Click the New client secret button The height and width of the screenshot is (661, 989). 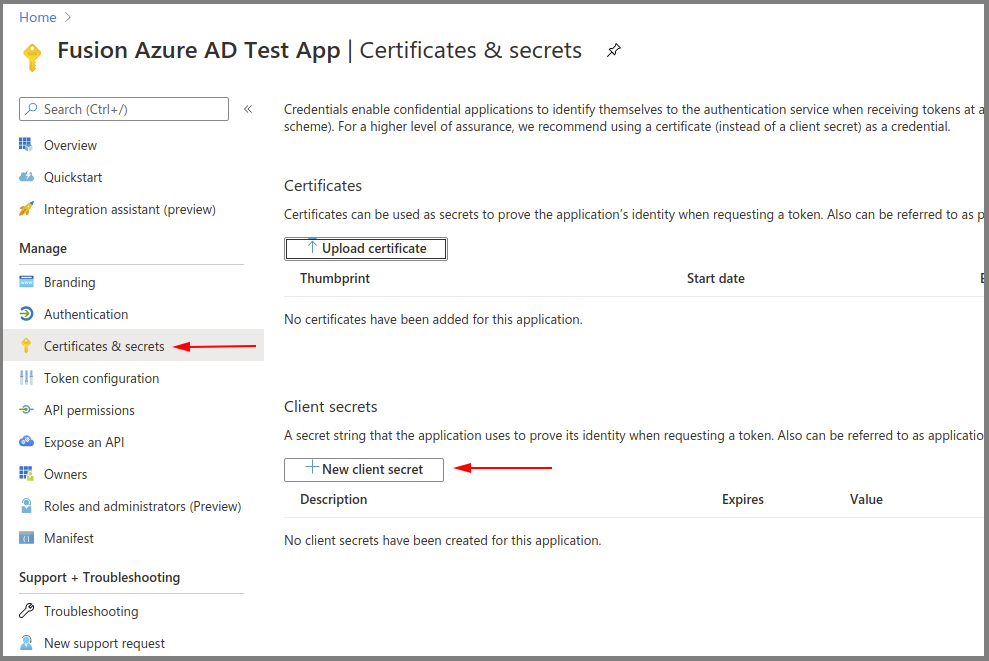364,470
